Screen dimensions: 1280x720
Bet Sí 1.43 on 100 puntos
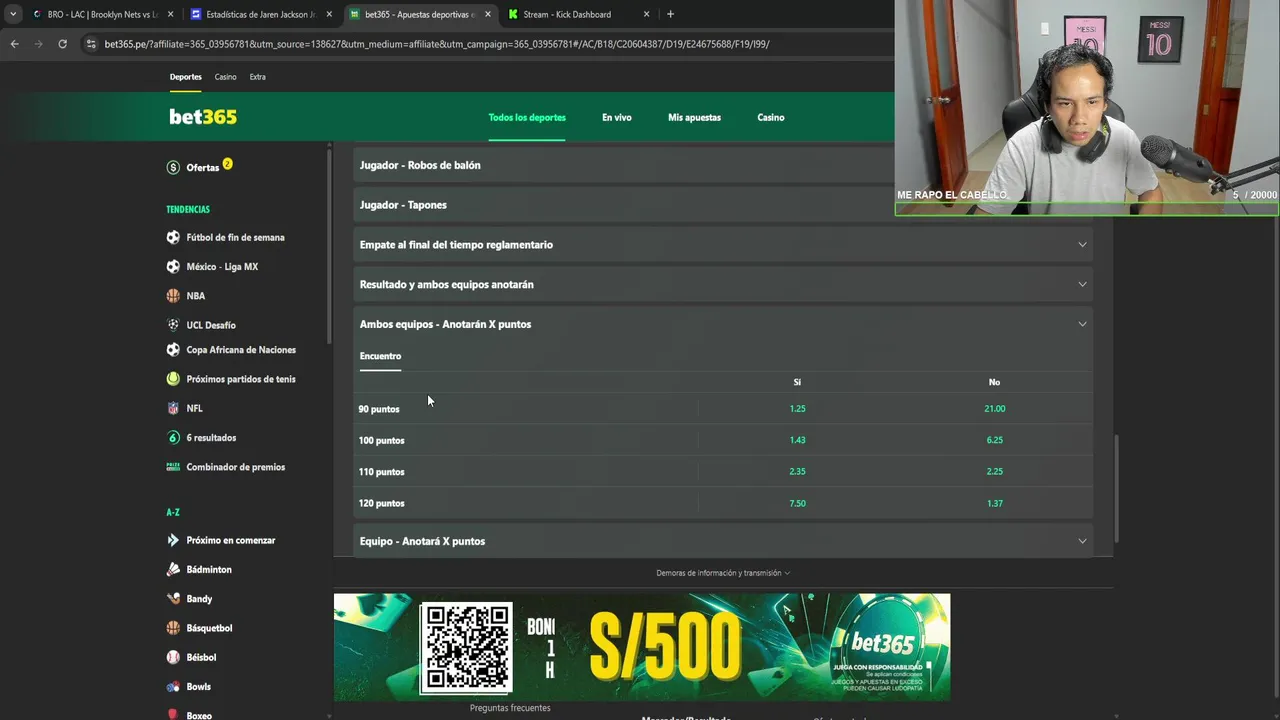tap(797, 440)
